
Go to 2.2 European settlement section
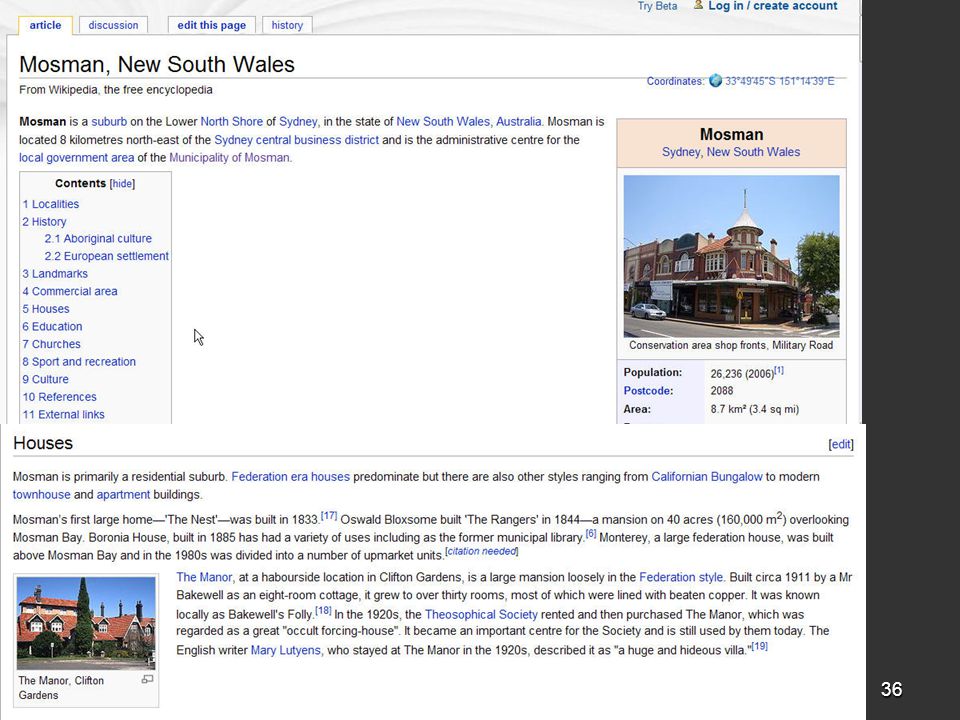(x=107, y=256)
